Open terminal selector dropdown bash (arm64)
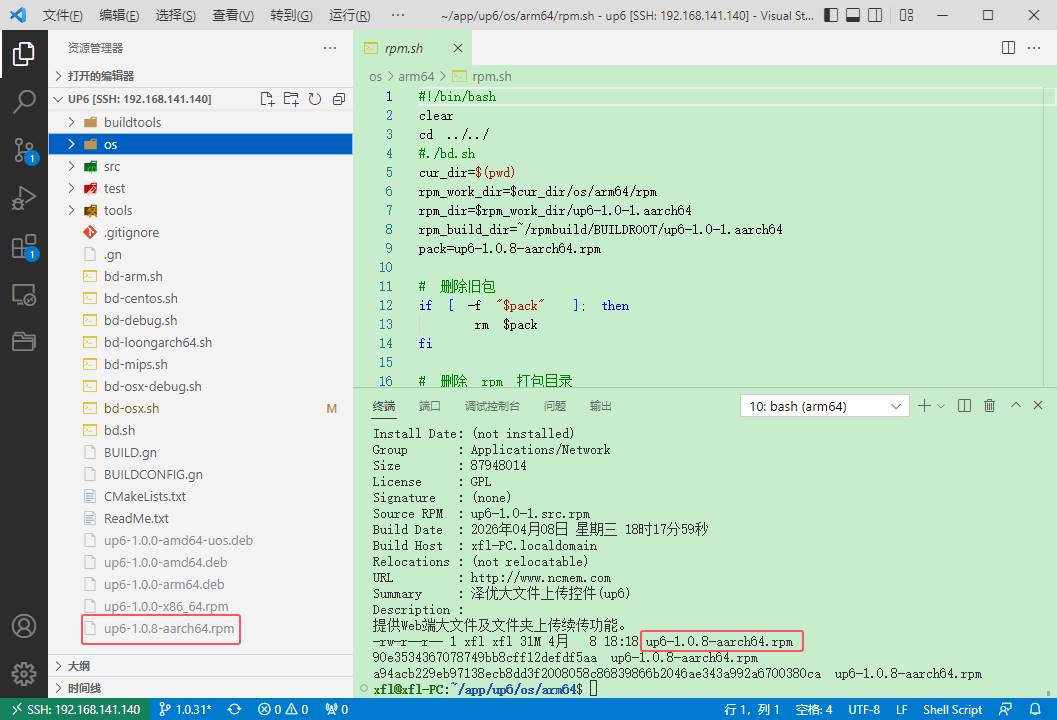Image resolution: width=1057 pixels, height=720 pixels. [823, 406]
